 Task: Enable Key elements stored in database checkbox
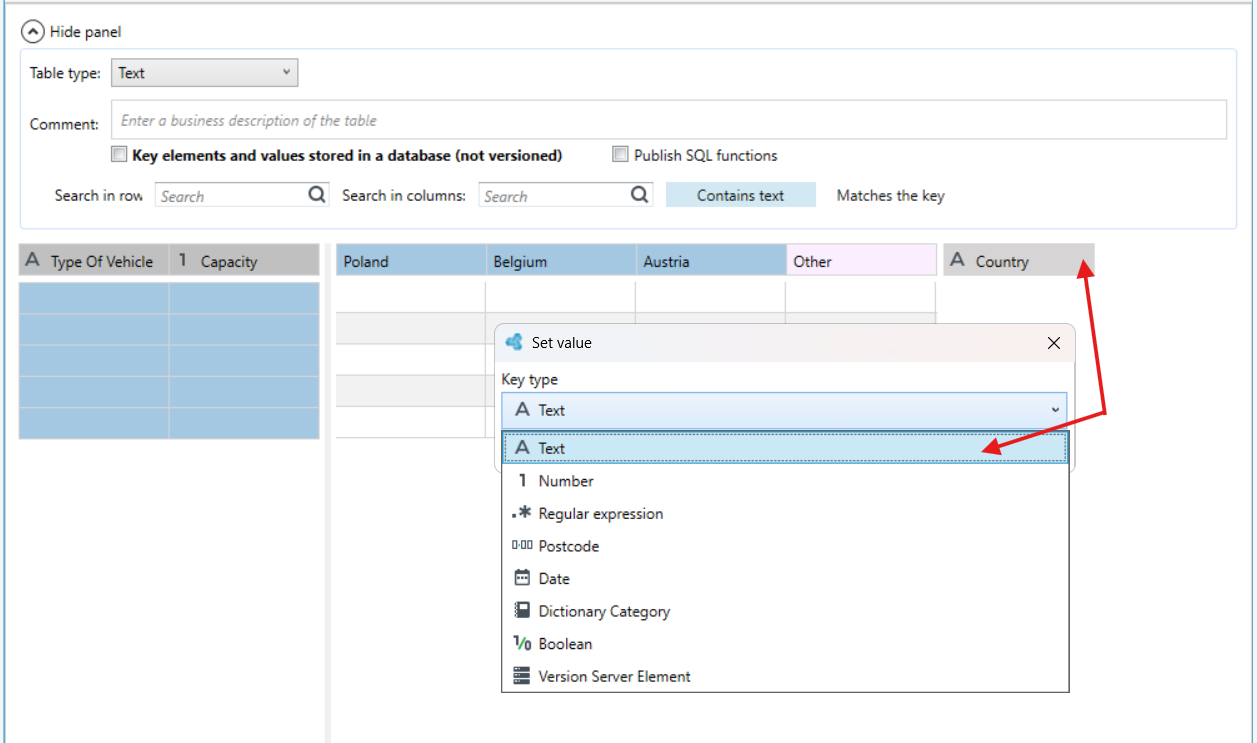pos(119,155)
